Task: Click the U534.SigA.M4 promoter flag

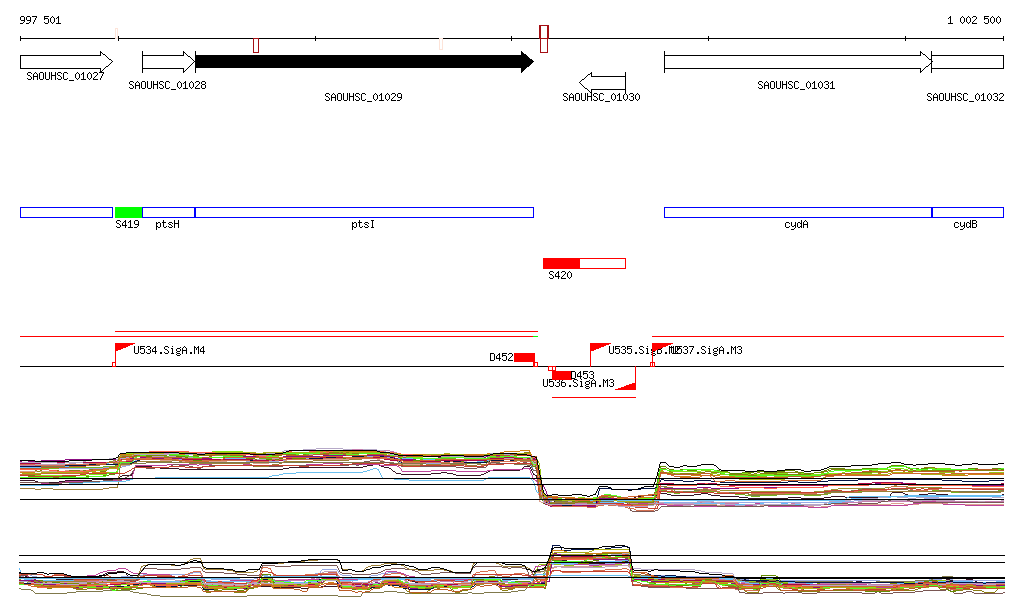Action: click(124, 348)
